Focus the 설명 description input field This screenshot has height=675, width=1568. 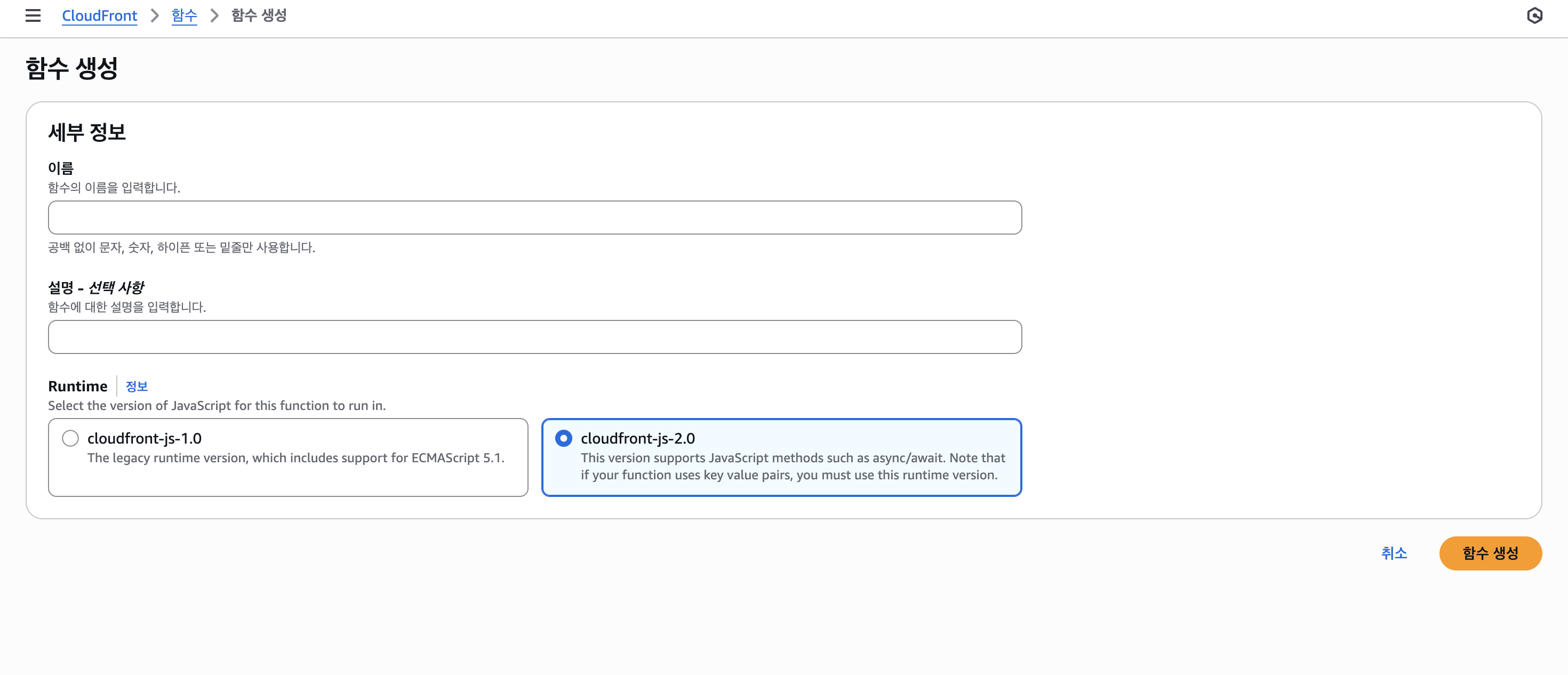pos(534,336)
